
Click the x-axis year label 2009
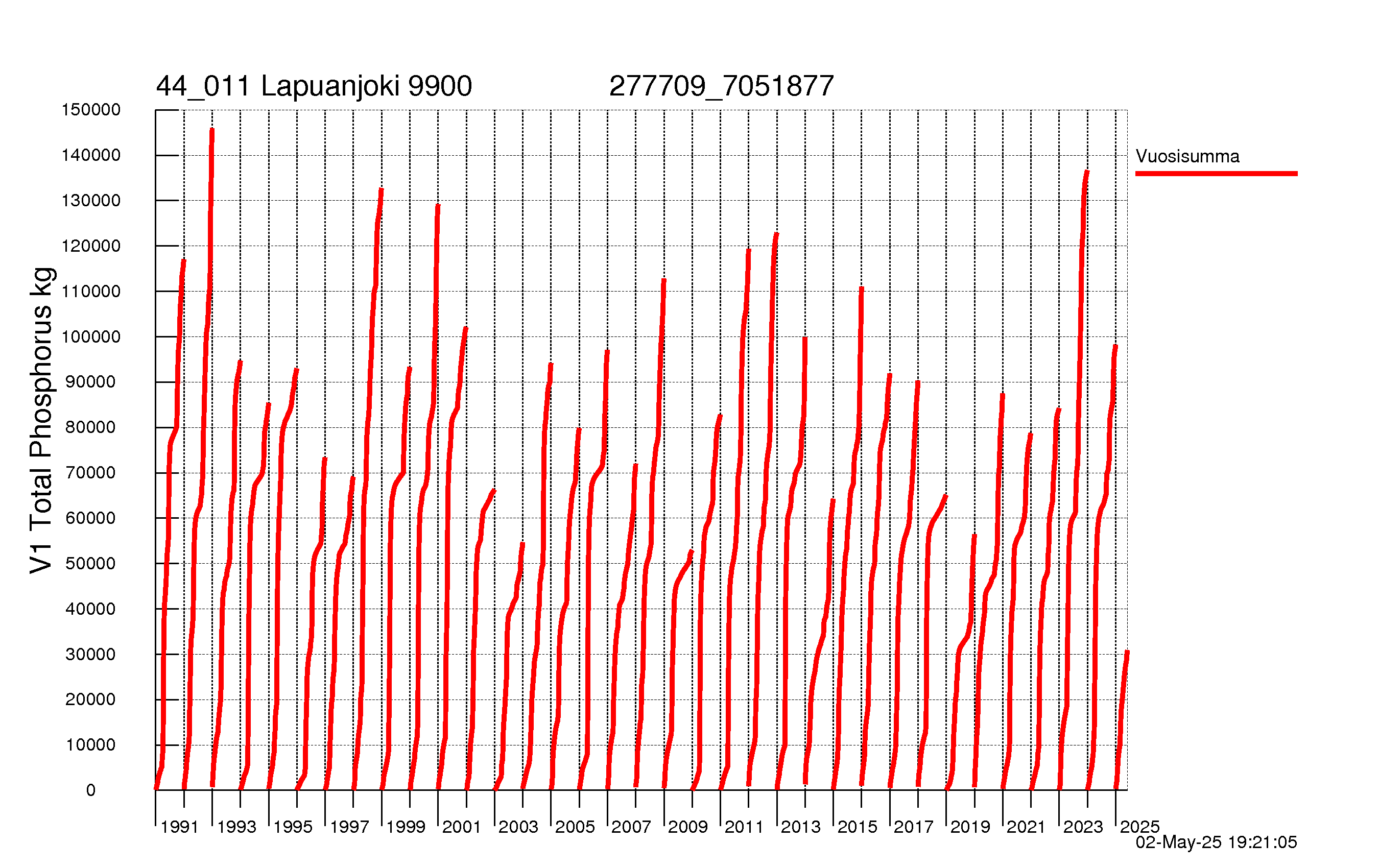(x=688, y=827)
